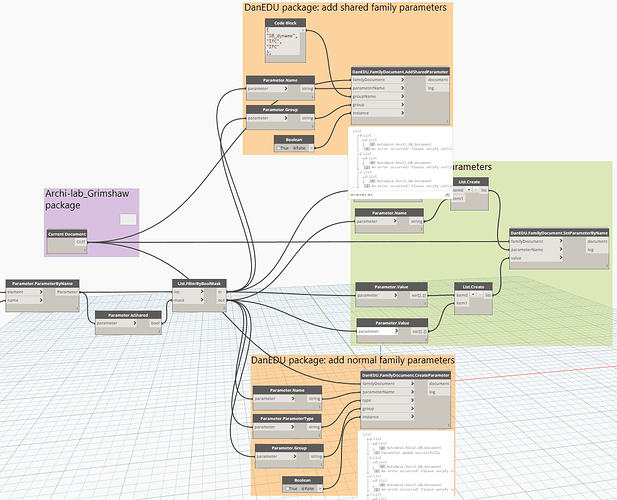Open list port chevron on List.FilterByBoolMask node
This screenshot has height=500, width=617.
[202, 292]
